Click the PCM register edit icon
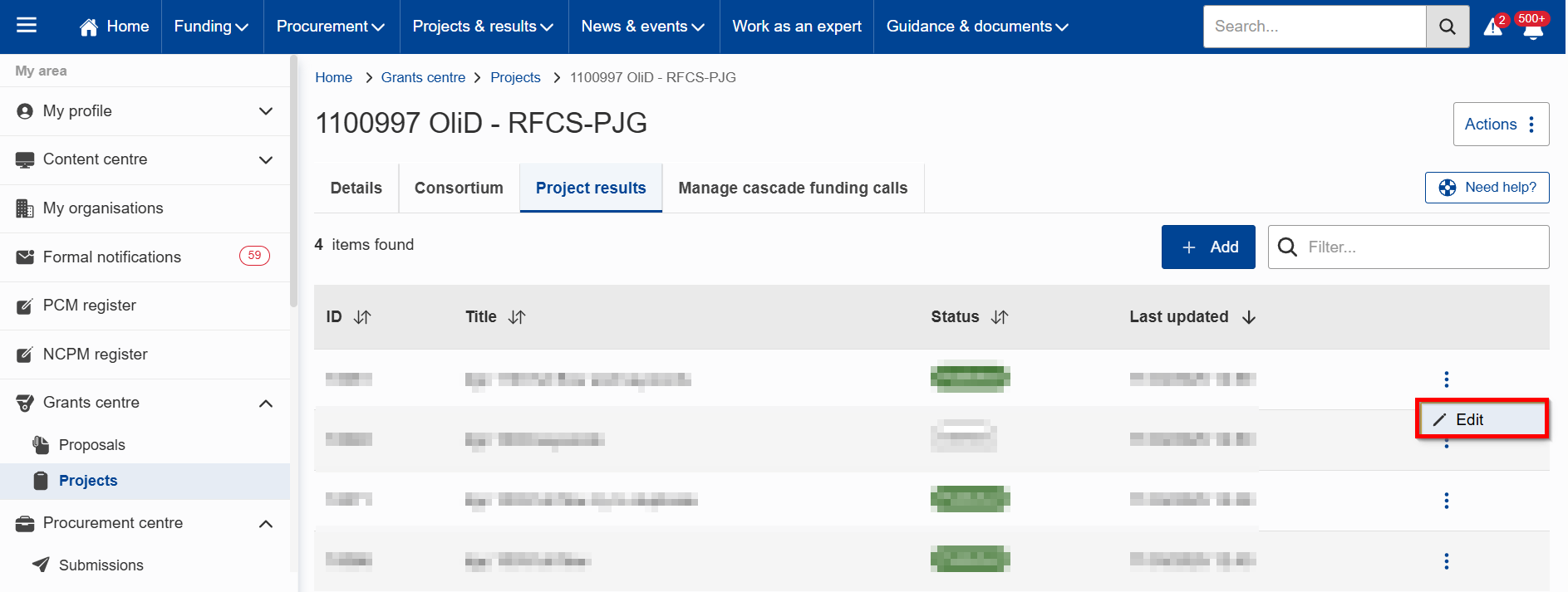 25,306
